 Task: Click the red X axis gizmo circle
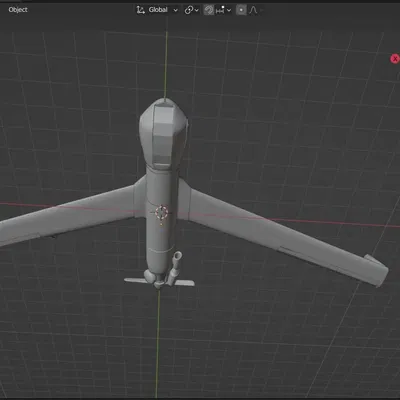pos(395,59)
